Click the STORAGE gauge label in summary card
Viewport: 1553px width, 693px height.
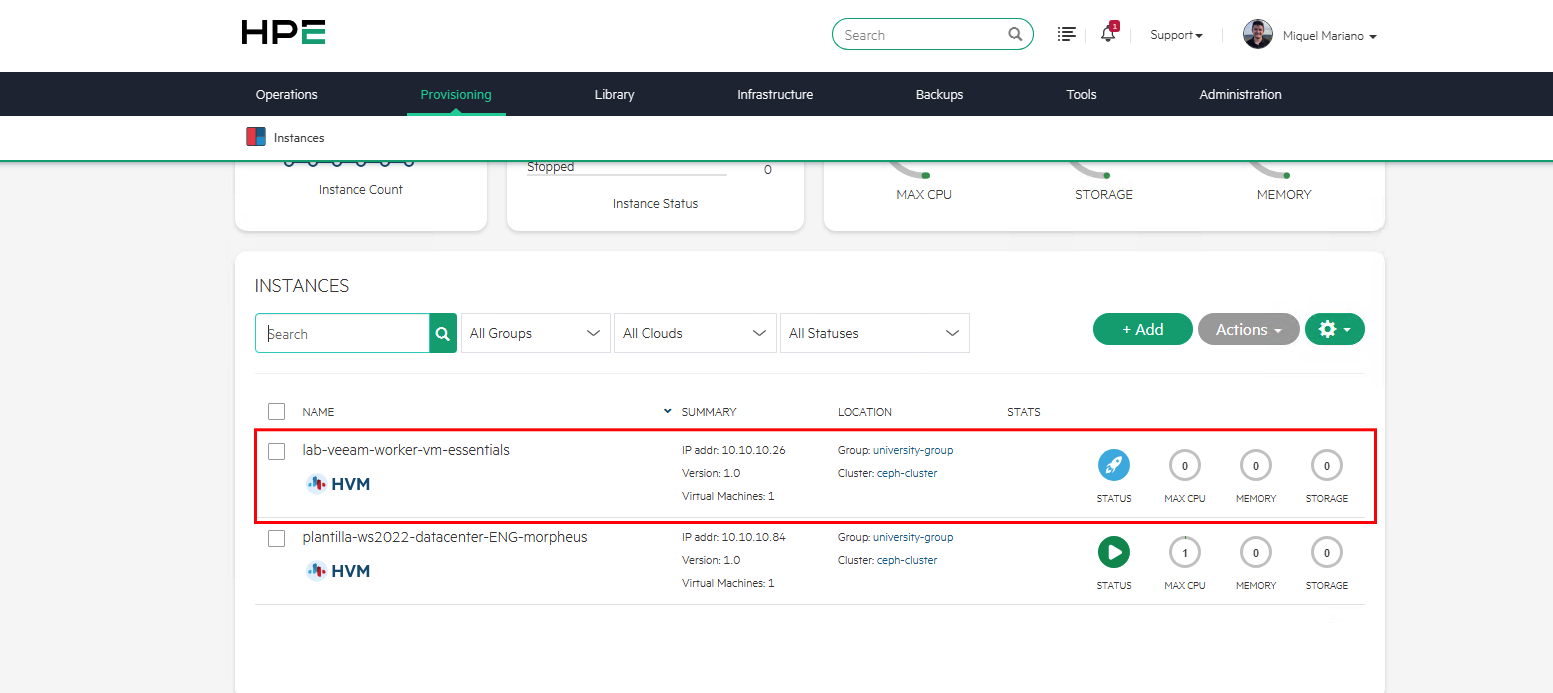coord(1104,195)
